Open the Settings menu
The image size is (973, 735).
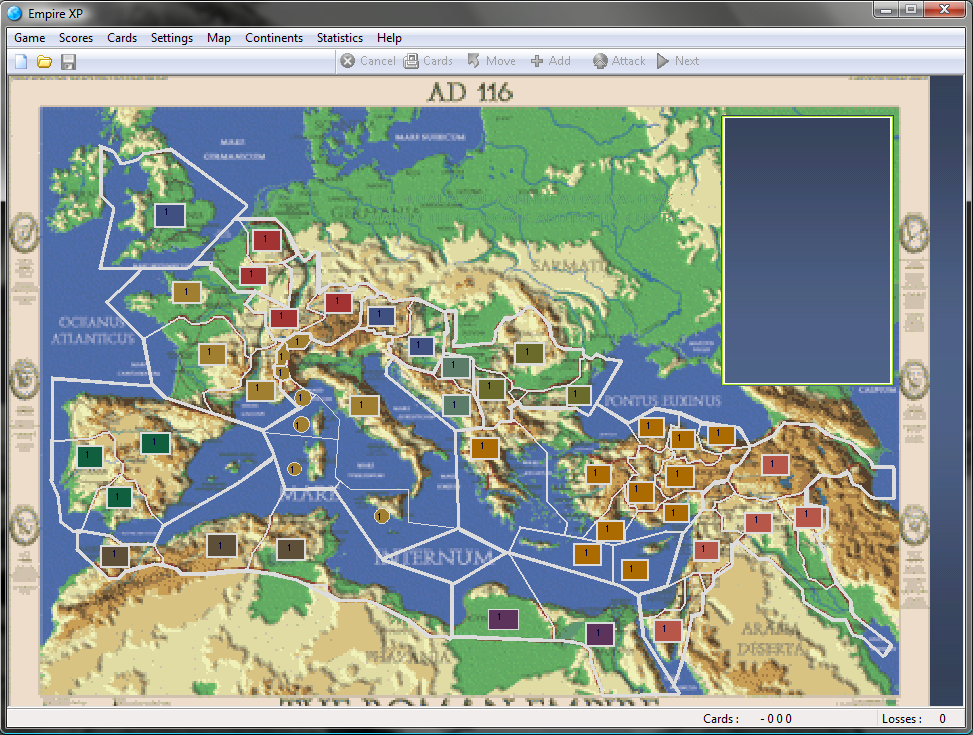(x=172, y=38)
